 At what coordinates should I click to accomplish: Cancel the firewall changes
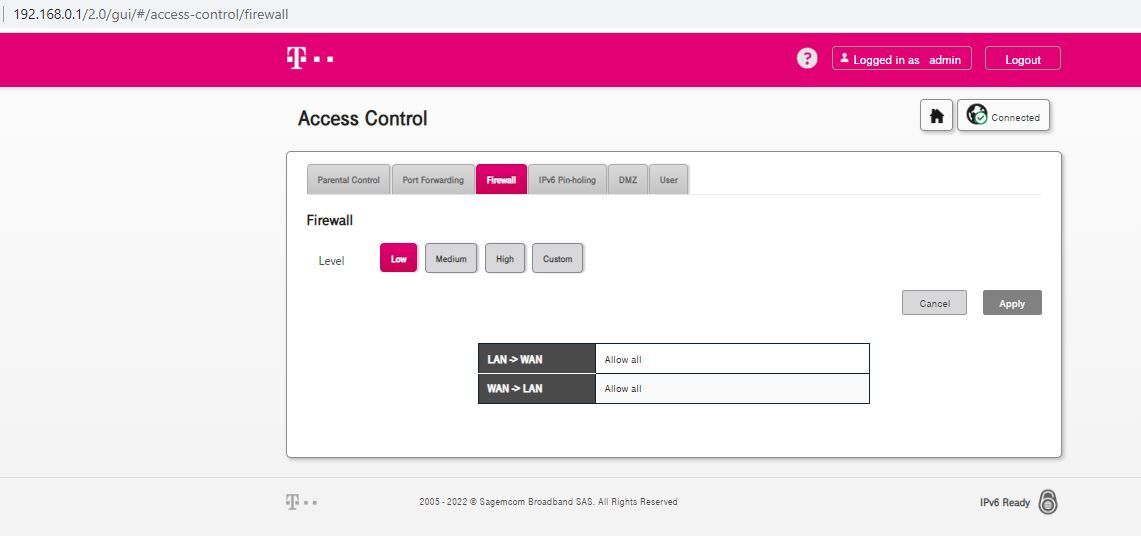(x=934, y=303)
